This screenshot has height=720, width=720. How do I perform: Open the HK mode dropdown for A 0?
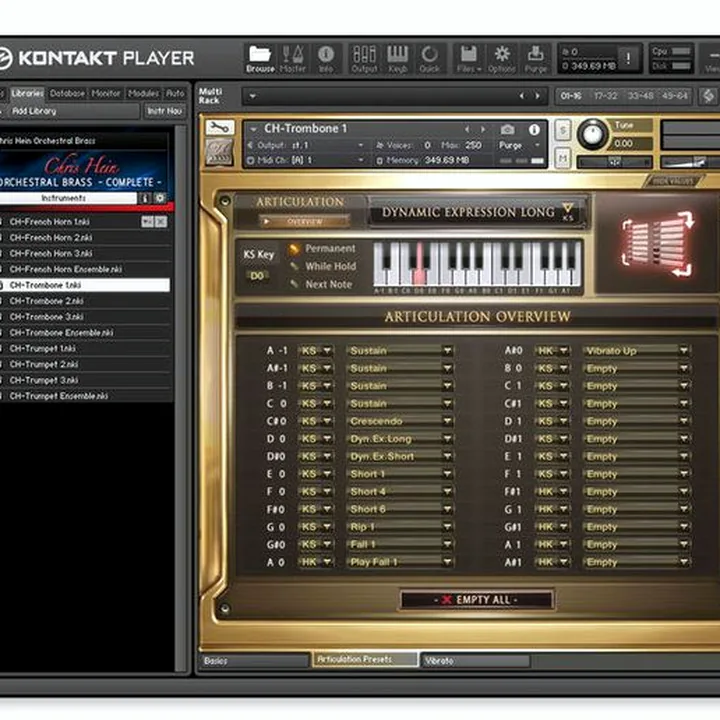315,562
